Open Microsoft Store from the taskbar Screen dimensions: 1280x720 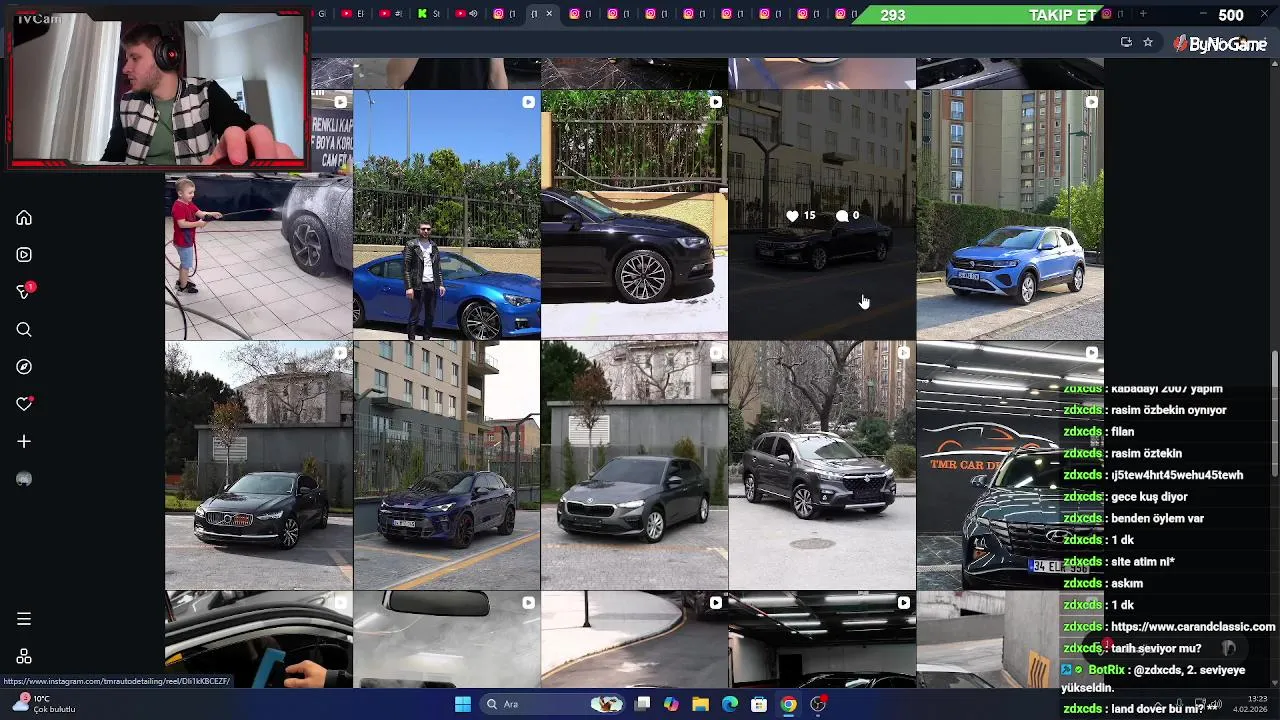[759, 704]
